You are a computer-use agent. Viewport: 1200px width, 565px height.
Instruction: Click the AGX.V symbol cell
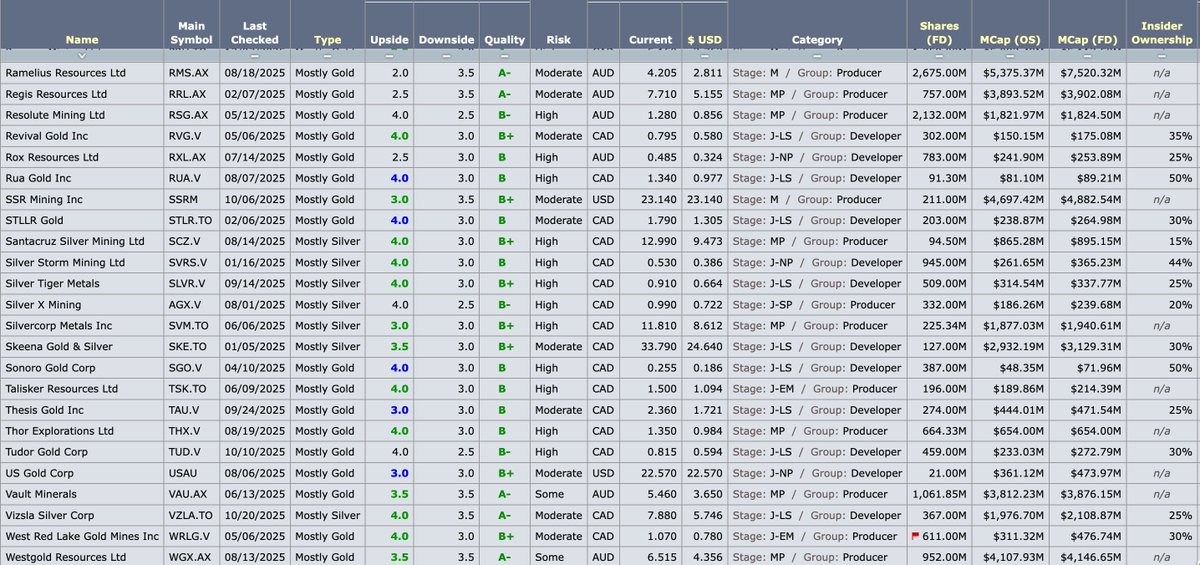(x=186, y=305)
